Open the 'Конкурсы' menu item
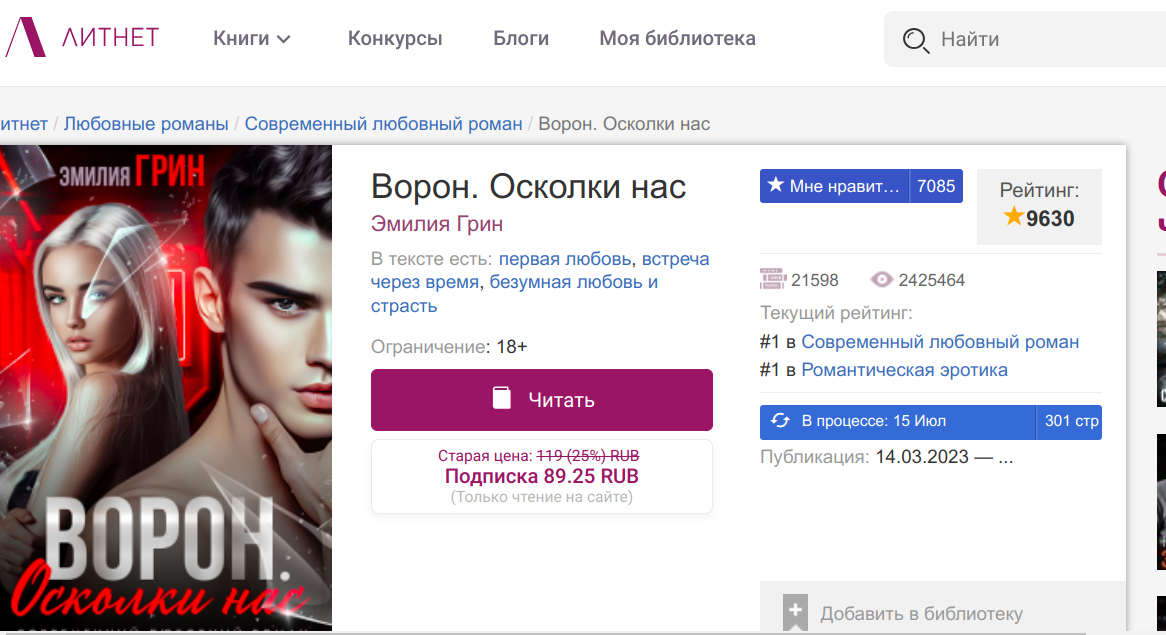This screenshot has width=1166, height=635. [395, 39]
